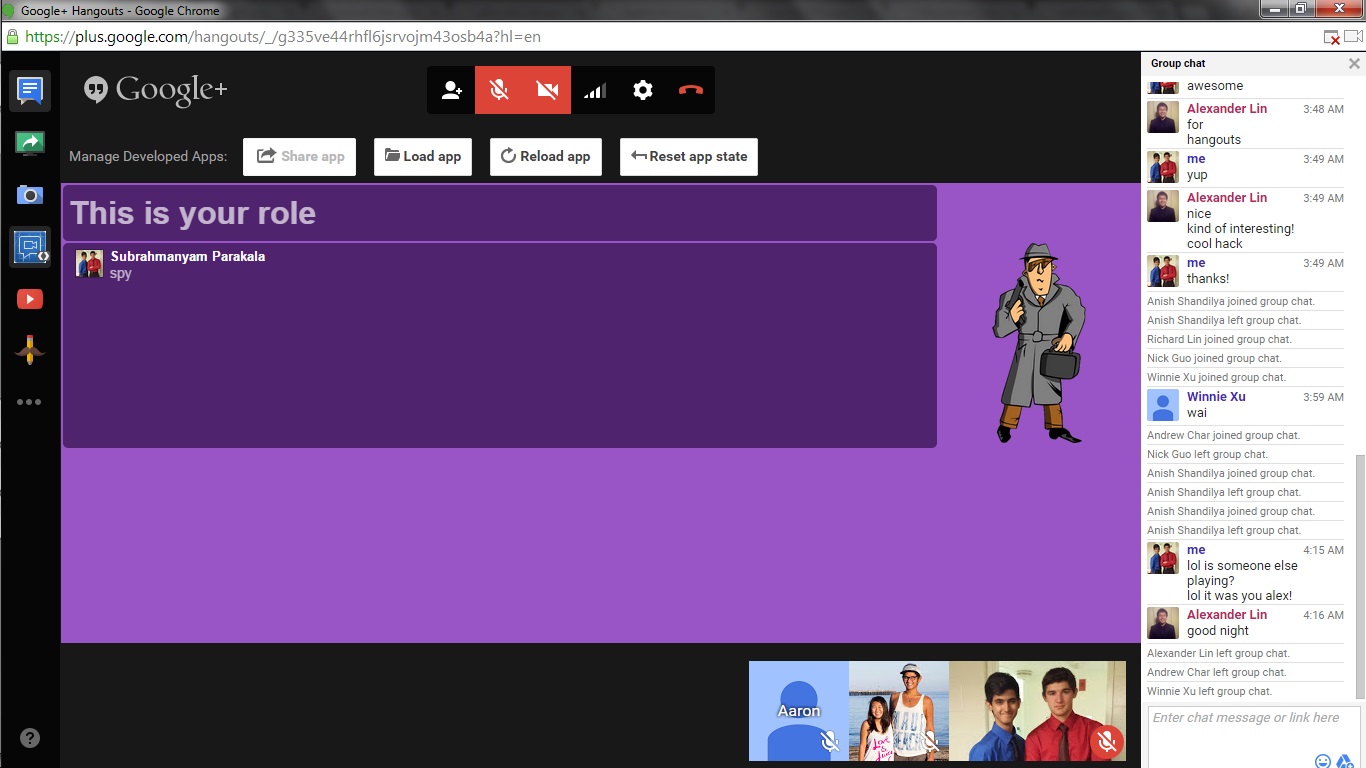Open the Screenshare app in the sidebar
The width and height of the screenshot is (1366, 768).
click(30, 143)
